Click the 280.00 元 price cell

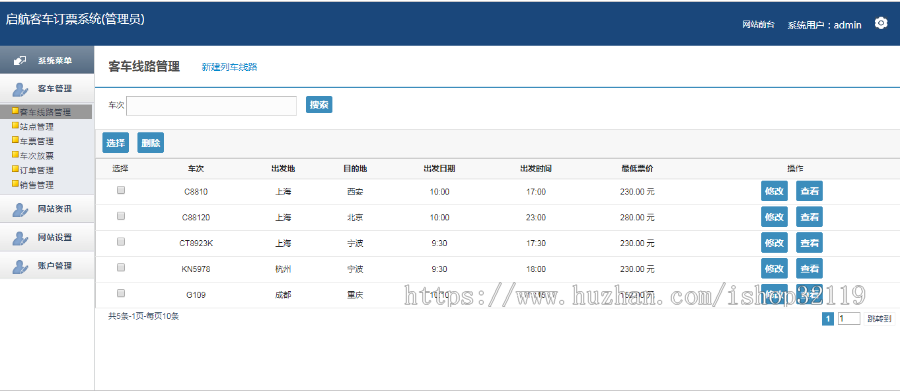click(637, 218)
